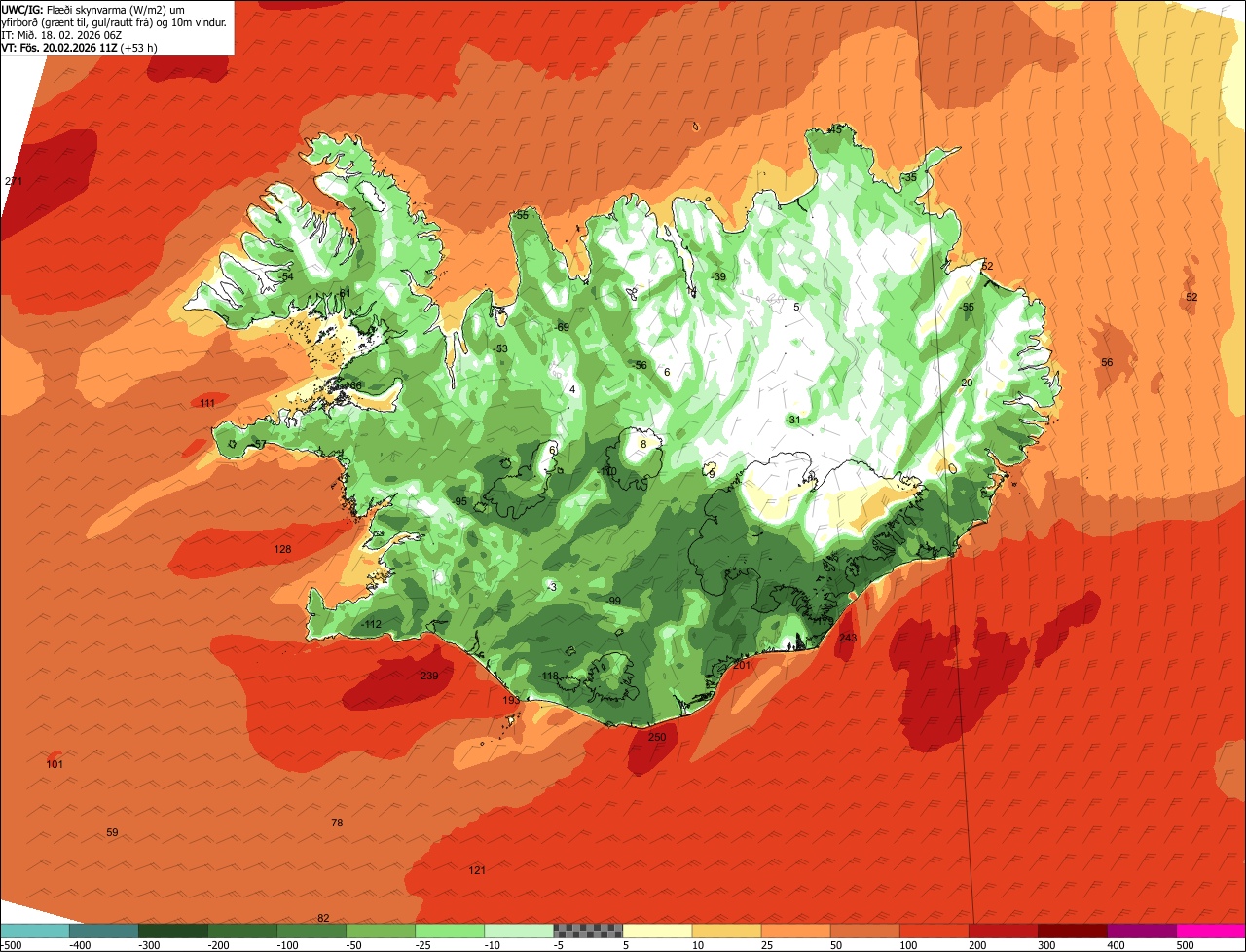
Task: Select the magenta above-500 legend swatch
Action: tap(1211, 931)
